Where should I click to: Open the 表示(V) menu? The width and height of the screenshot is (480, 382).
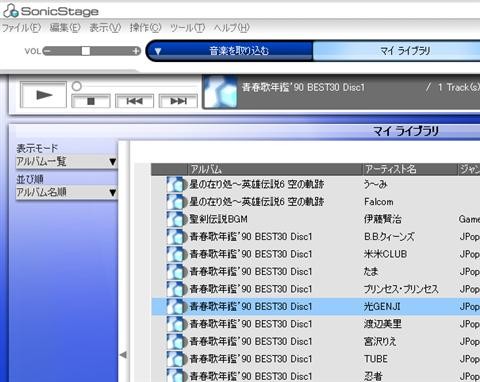coord(105,28)
